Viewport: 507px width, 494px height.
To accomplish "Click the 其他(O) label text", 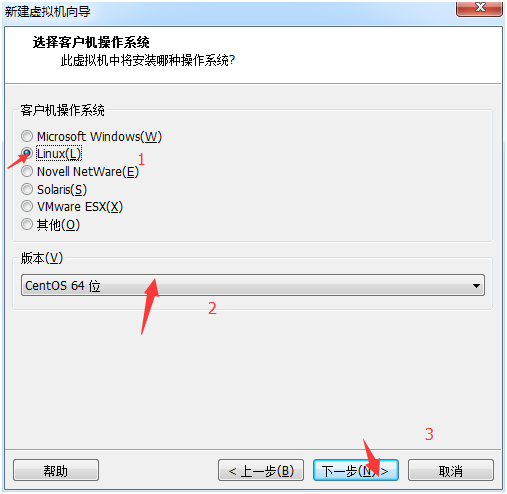I will coord(58,225).
